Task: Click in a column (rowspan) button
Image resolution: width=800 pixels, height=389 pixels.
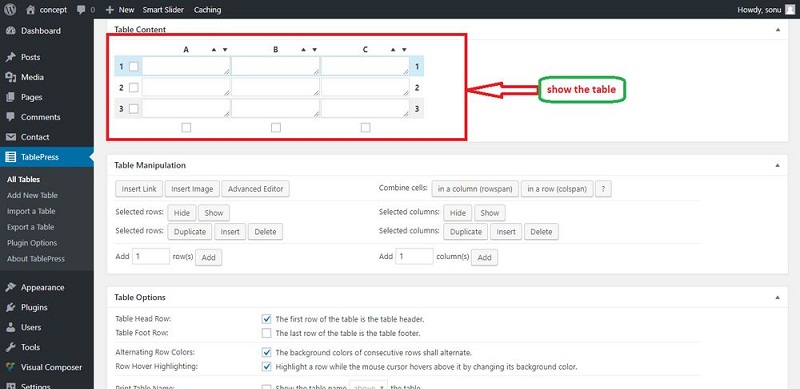Action: [475, 189]
